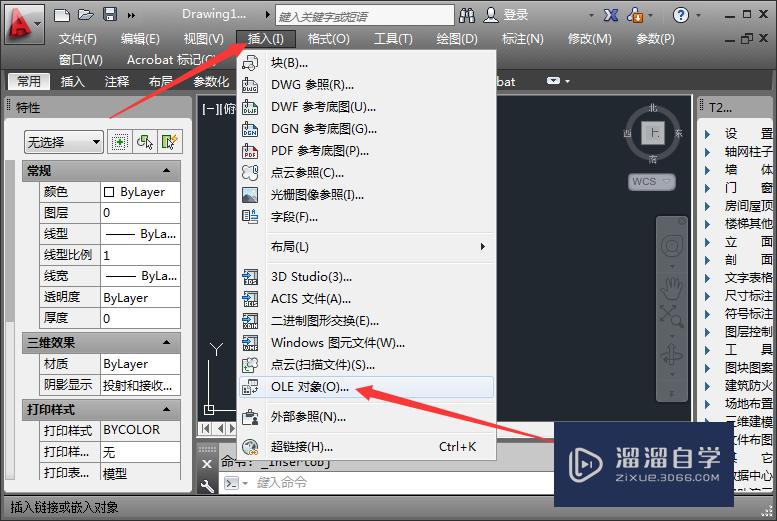
Task: Open the 编辑(E) menu
Action: [x=140, y=39]
